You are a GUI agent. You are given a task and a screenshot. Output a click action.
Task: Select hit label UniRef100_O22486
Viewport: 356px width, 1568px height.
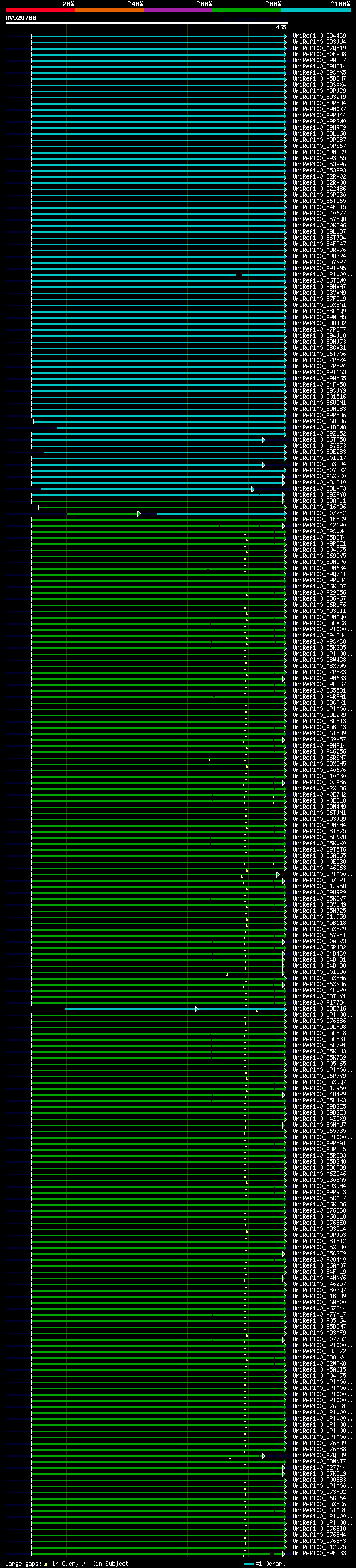[x=319, y=189]
